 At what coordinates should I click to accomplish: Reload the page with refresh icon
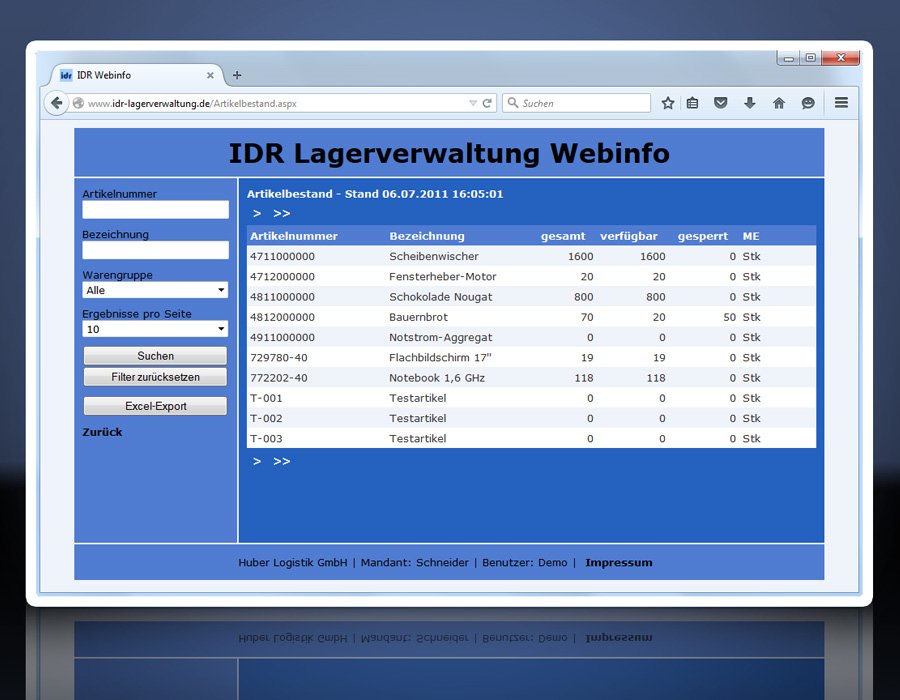point(487,103)
